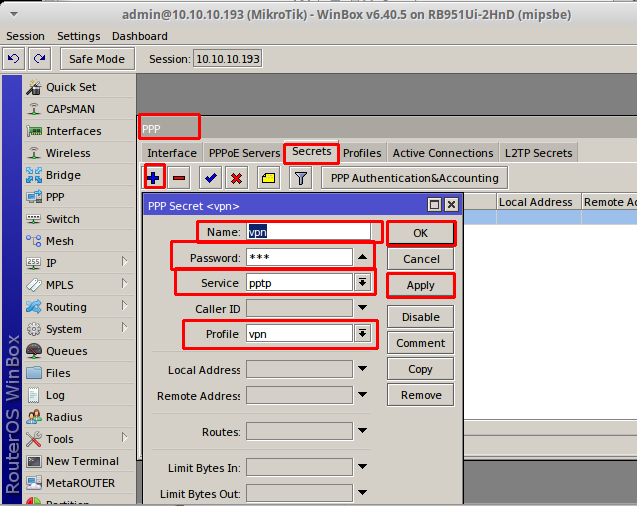Screen dimensions: 637x506
Task: Click OK in the PPP Secret dialog
Action: point(420,233)
